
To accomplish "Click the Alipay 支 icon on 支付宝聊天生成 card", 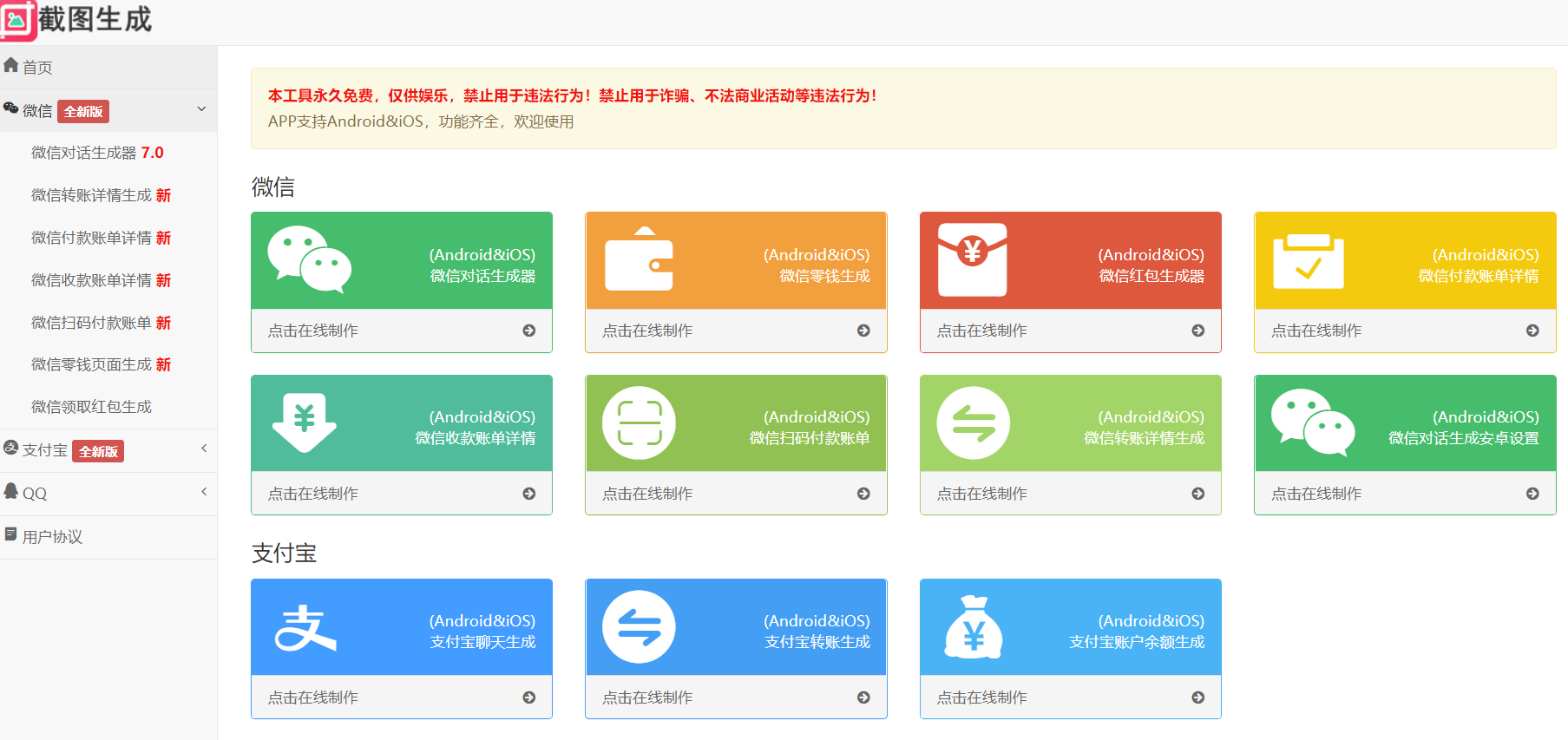I will coord(305,628).
